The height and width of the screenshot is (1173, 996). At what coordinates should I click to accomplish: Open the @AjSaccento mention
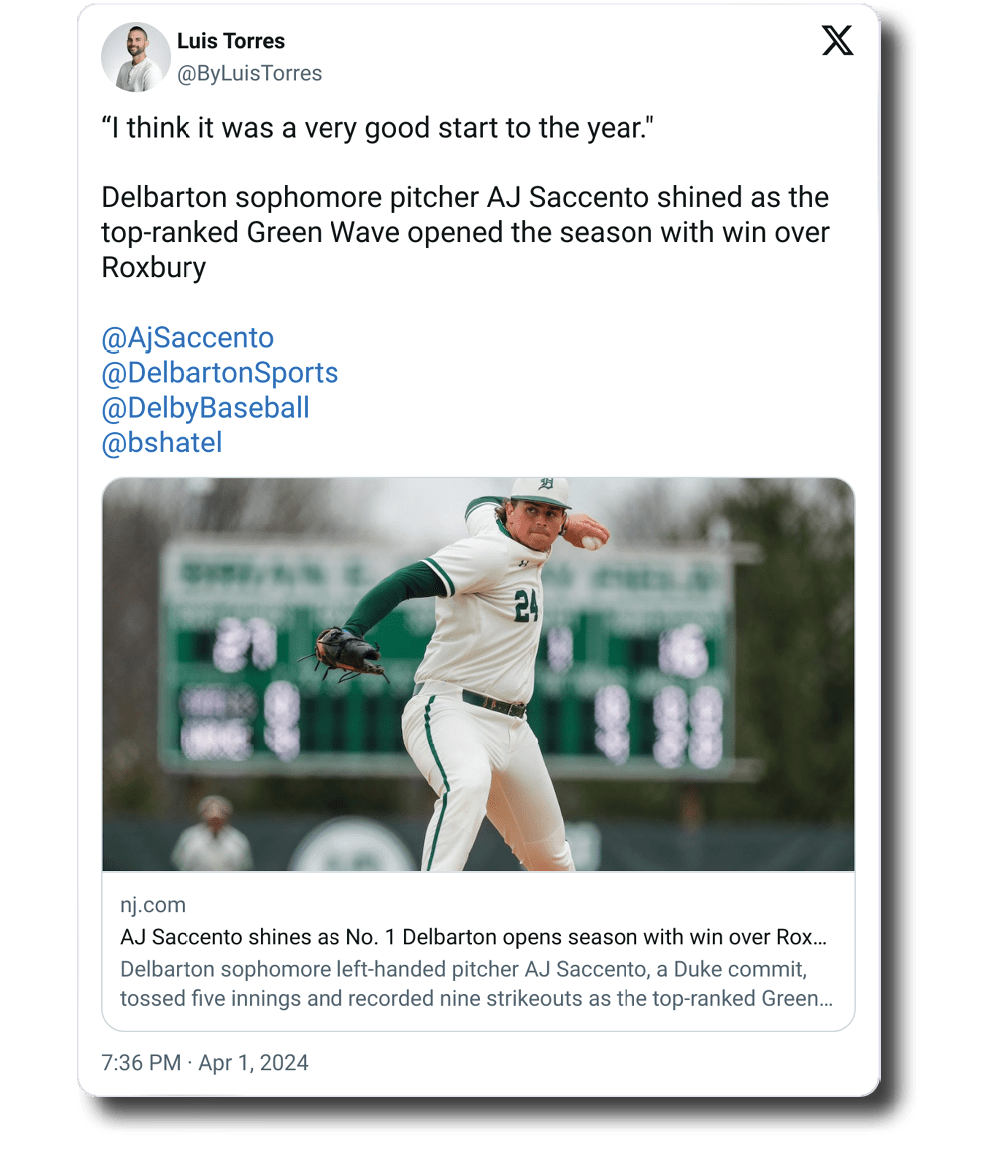(x=187, y=338)
